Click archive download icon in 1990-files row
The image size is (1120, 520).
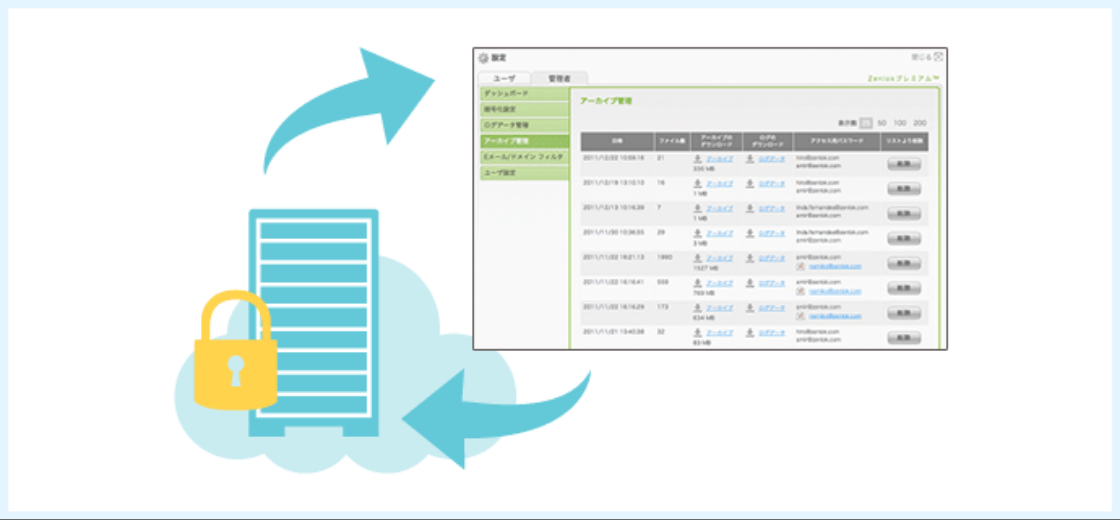coord(698,258)
